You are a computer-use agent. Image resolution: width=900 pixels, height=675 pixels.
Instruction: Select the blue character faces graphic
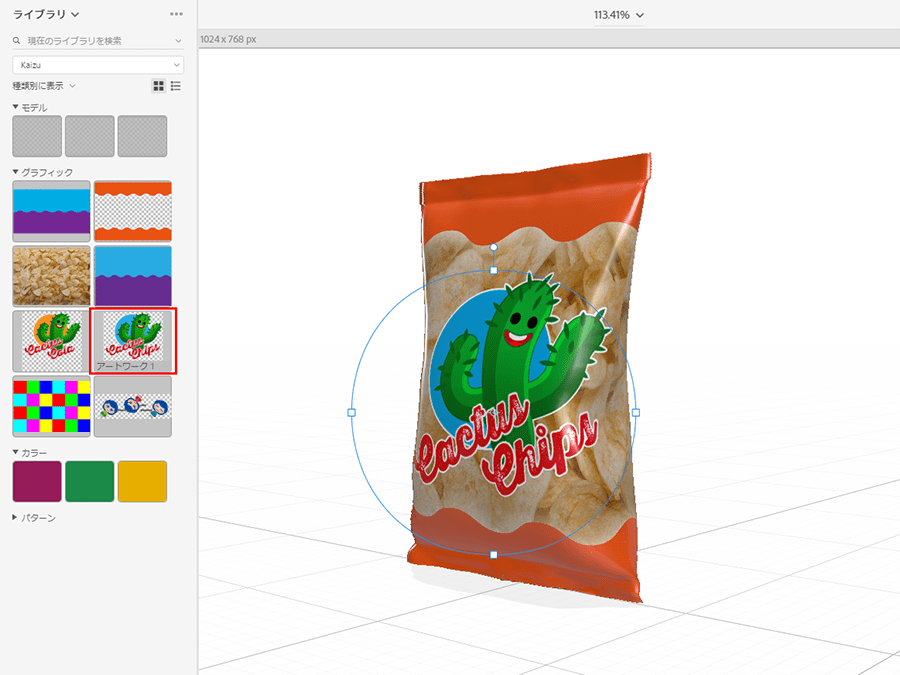pos(133,406)
